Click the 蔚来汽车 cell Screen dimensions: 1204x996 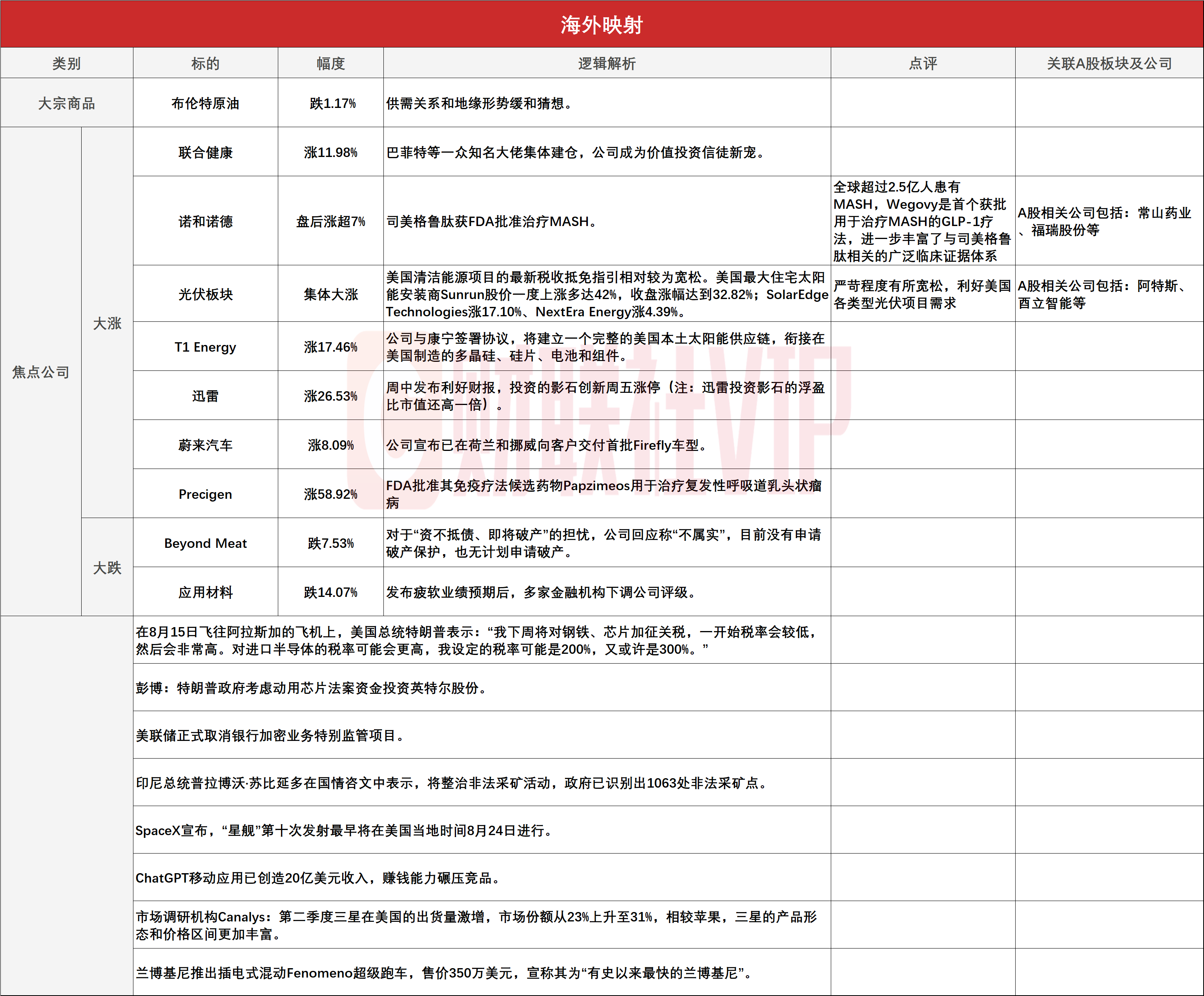[205, 444]
